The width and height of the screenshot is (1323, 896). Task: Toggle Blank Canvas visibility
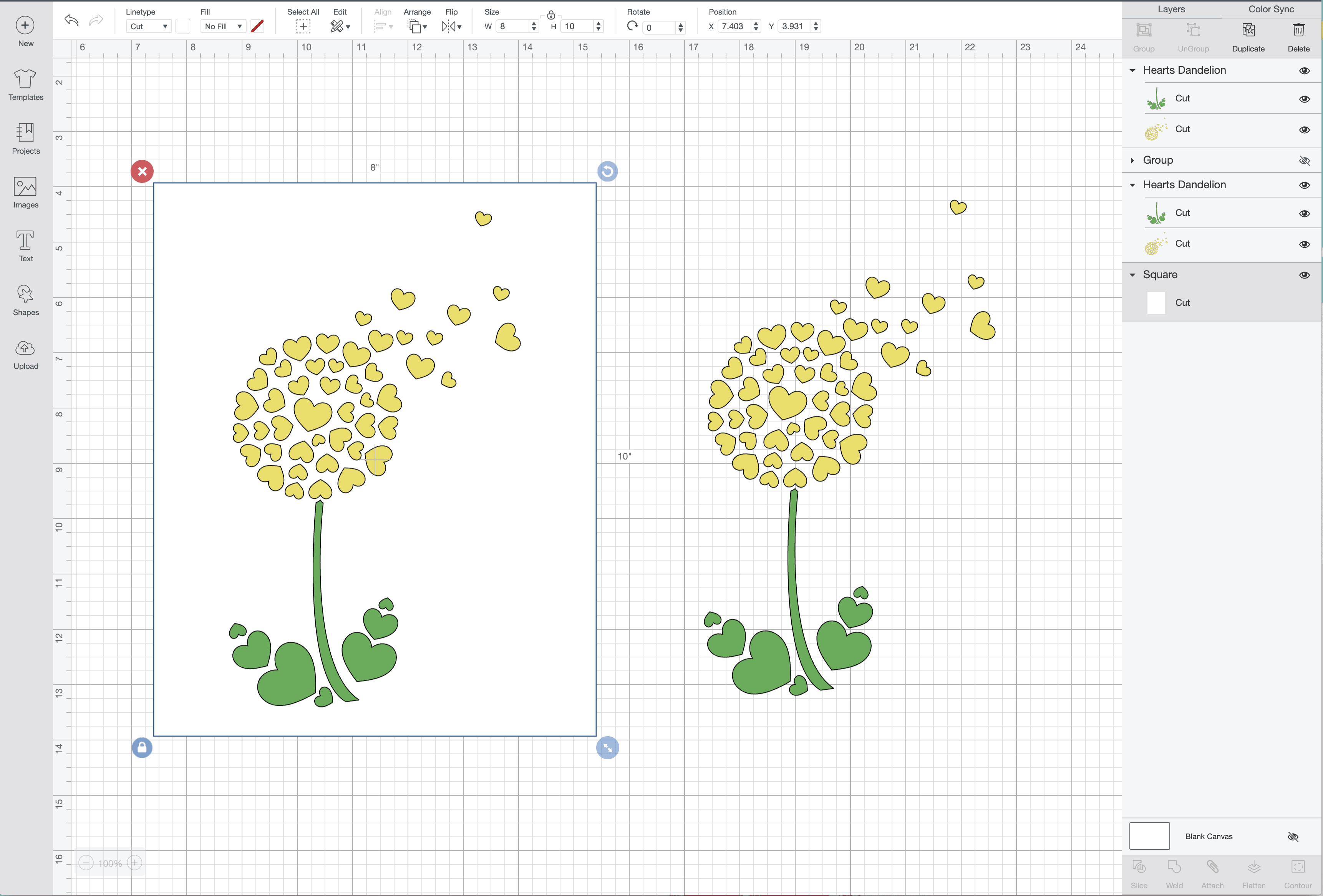coord(1292,836)
